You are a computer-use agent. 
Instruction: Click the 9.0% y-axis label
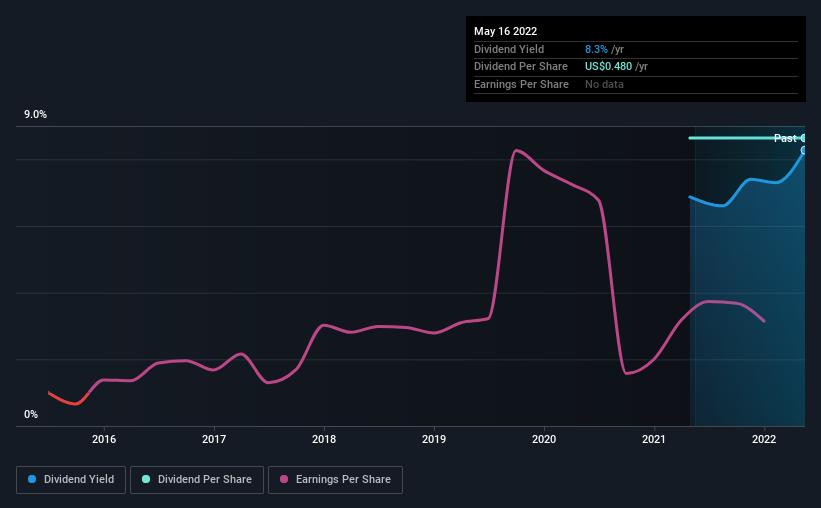pos(35,115)
